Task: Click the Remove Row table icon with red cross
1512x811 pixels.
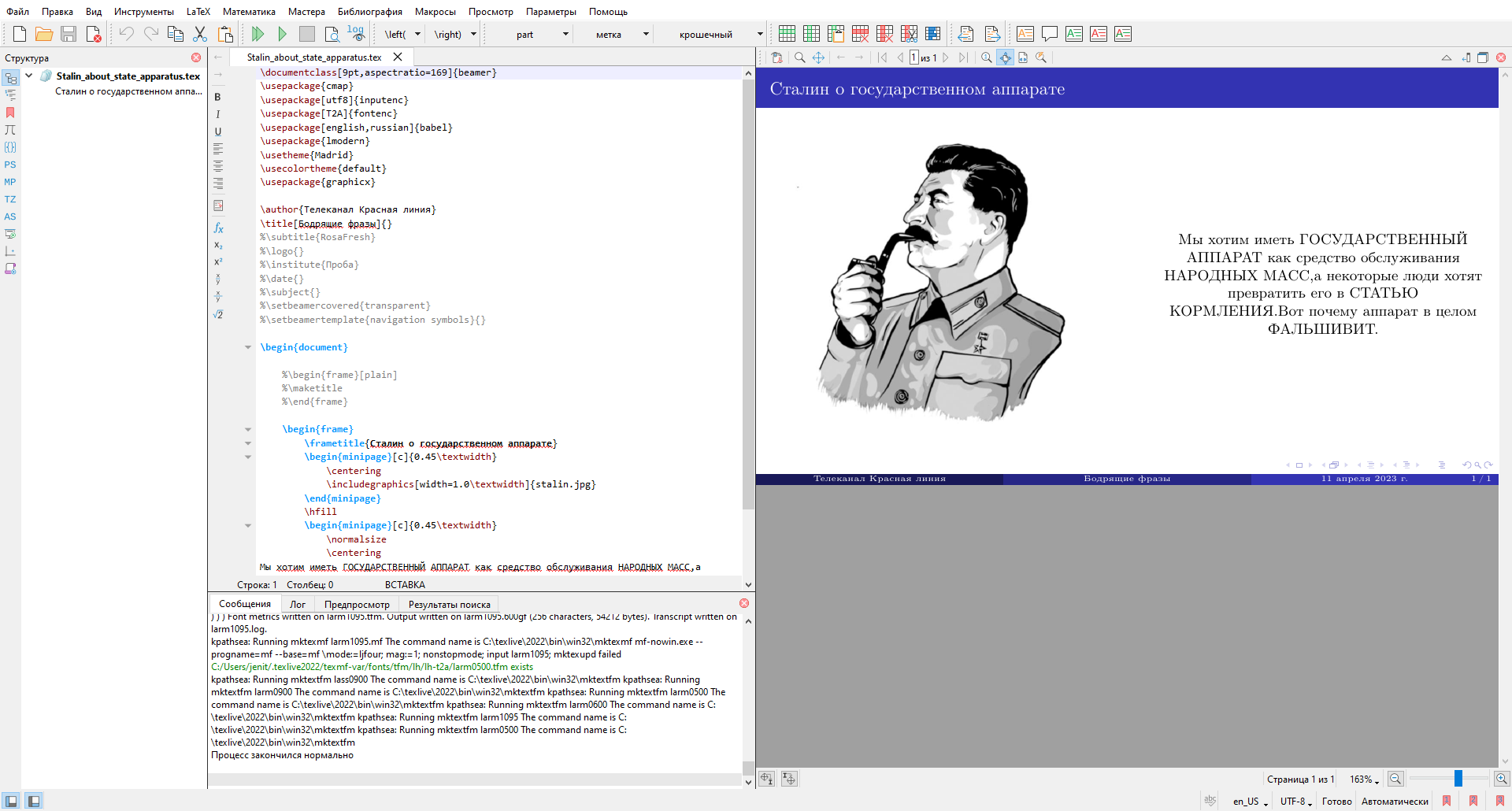Action: tap(860, 34)
